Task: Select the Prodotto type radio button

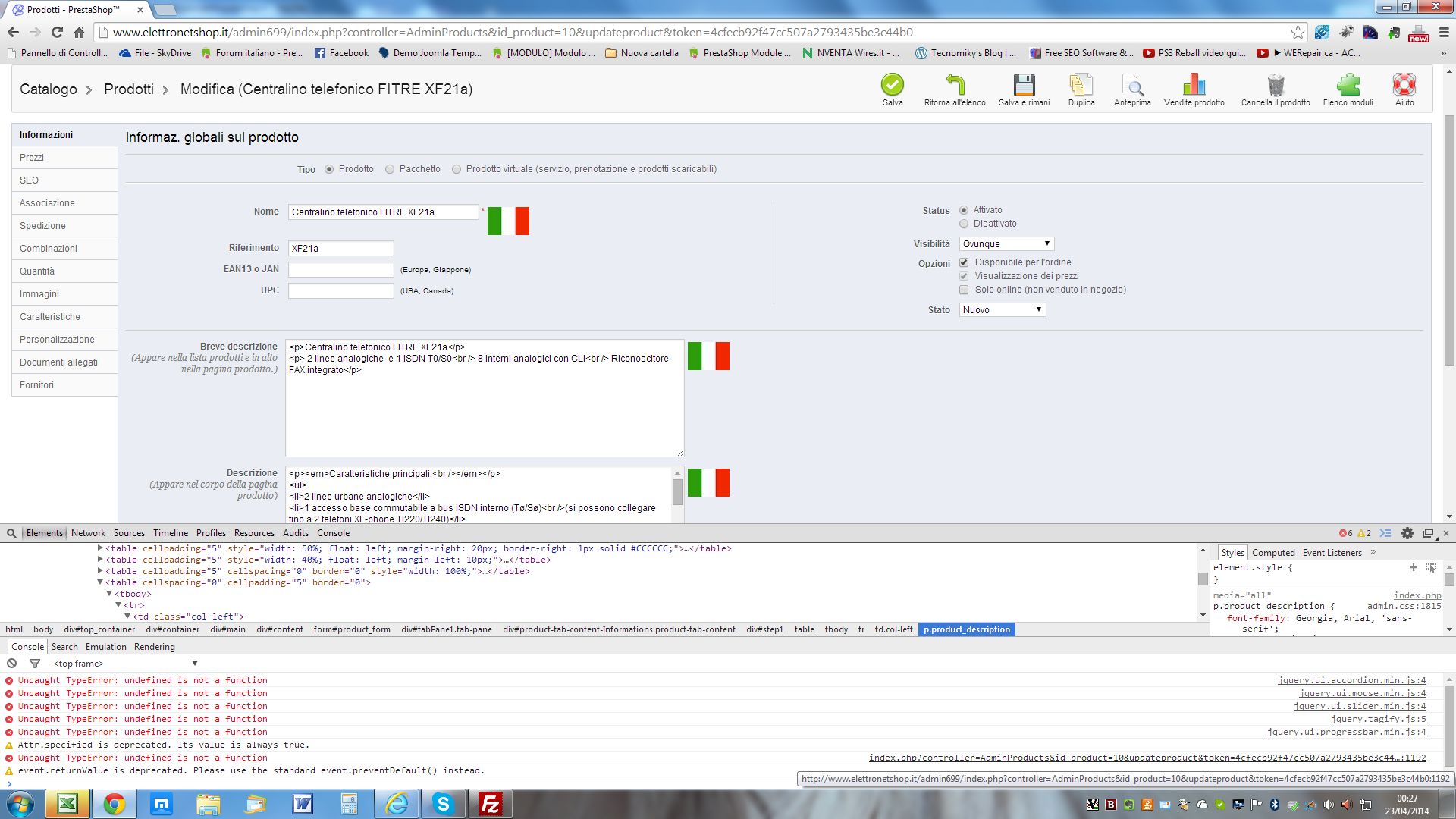Action: tap(329, 169)
